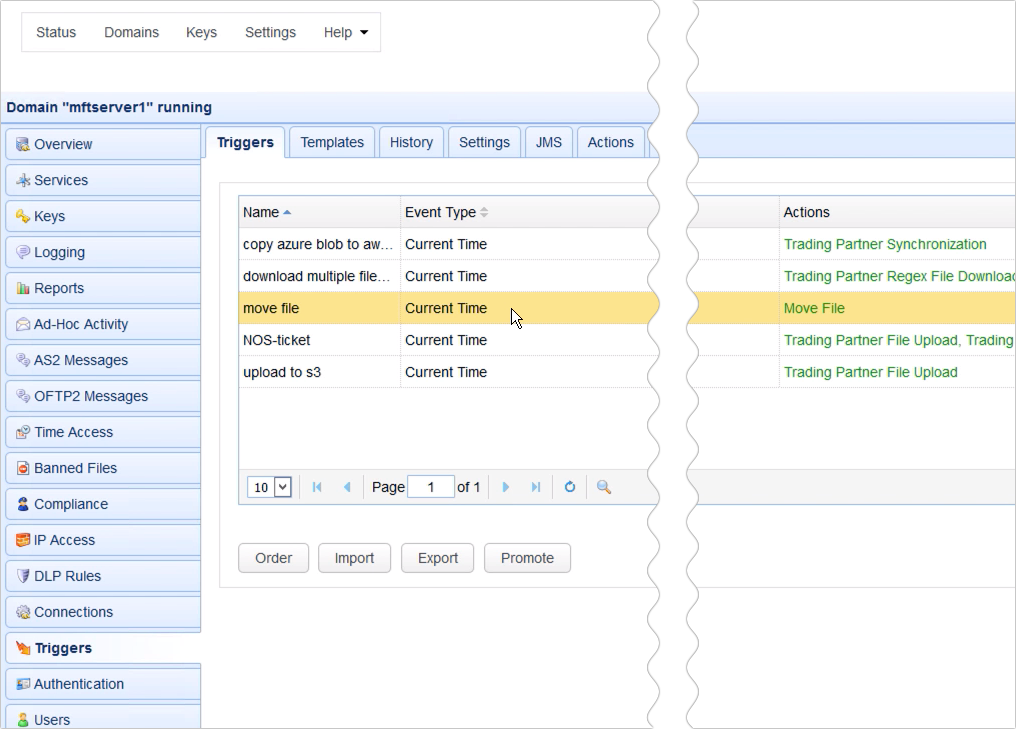The image size is (1016, 729).
Task: Open the Move File action link
Action: pyautogui.click(x=813, y=308)
